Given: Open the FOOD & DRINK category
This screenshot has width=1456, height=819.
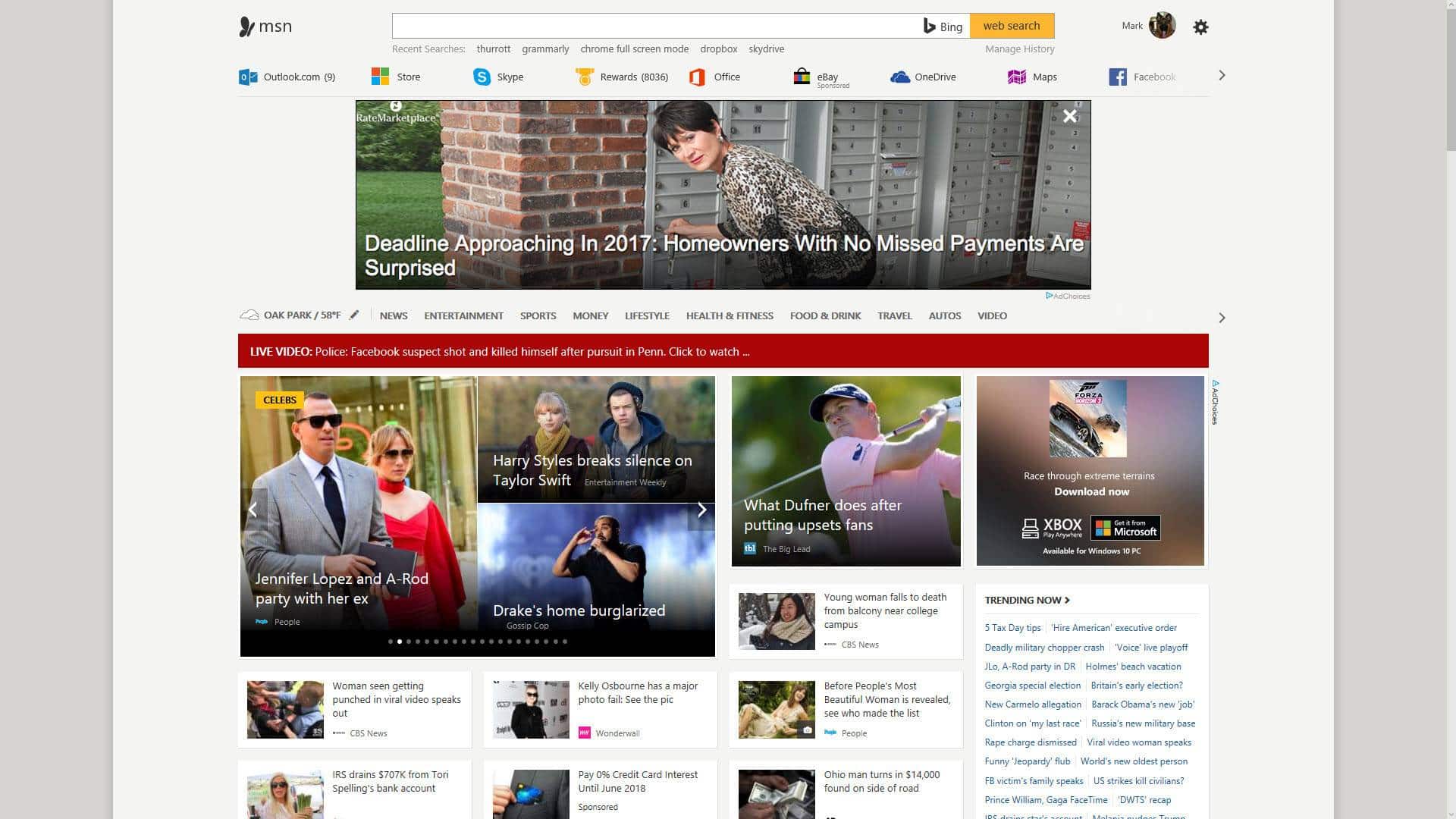Looking at the screenshot, I should [825, 315].
